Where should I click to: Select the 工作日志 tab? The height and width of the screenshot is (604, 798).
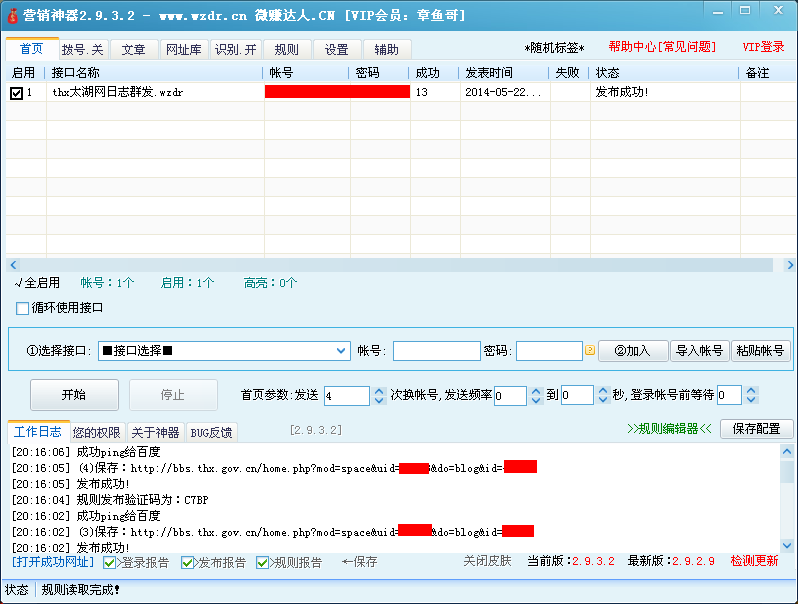point(38,432)
